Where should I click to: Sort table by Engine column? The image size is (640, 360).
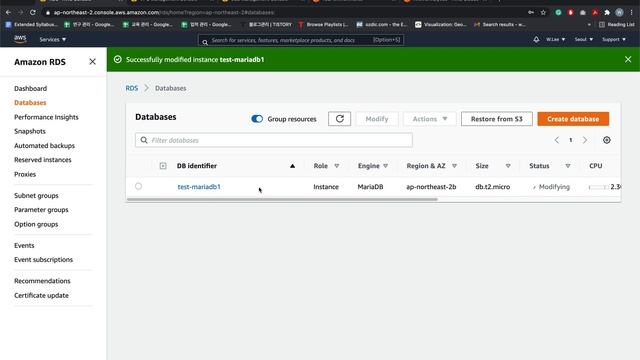click(385, 166)
